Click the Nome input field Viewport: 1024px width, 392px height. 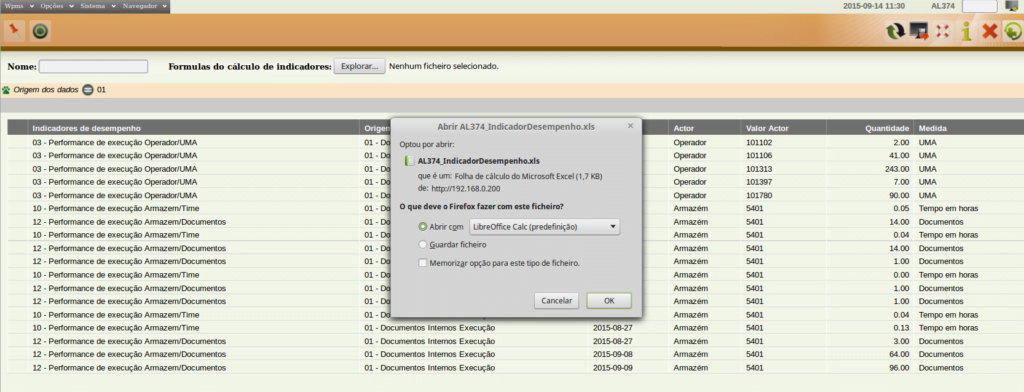click(93, 67)
